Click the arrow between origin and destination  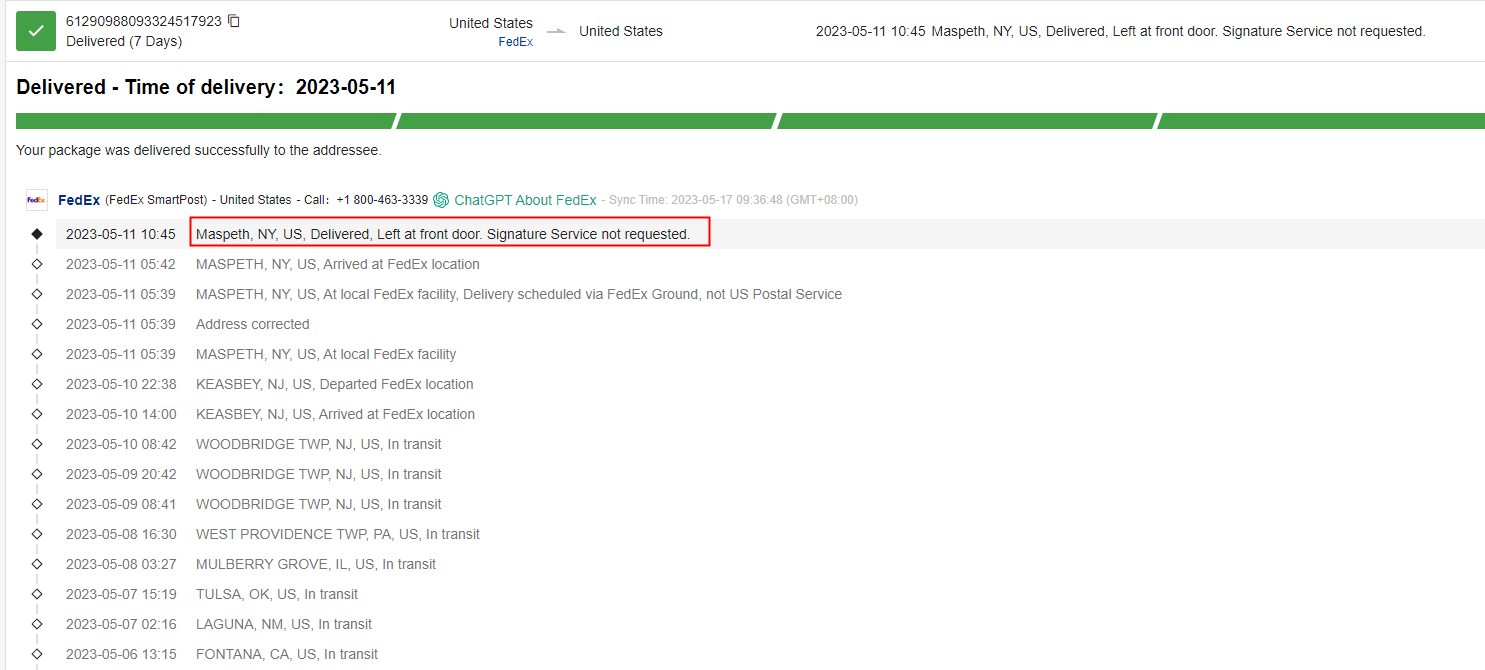[556, 31]
